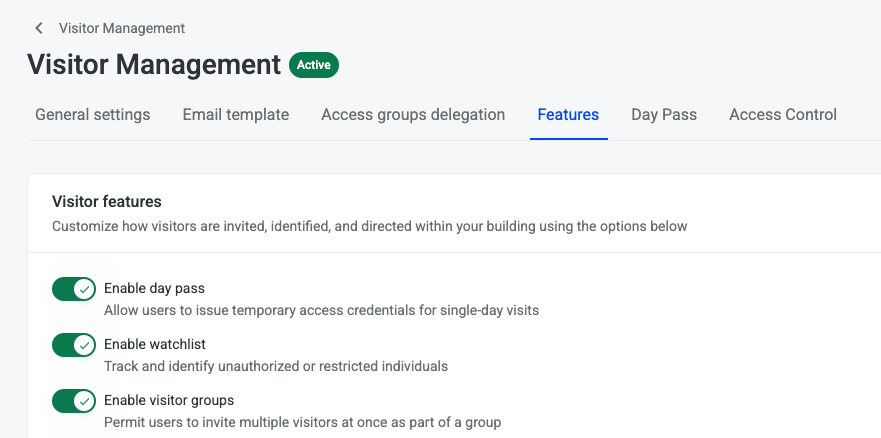Click the "Enable day pass" label text
This screenshot has height=438, width=881.
click(x=154, y=289)
